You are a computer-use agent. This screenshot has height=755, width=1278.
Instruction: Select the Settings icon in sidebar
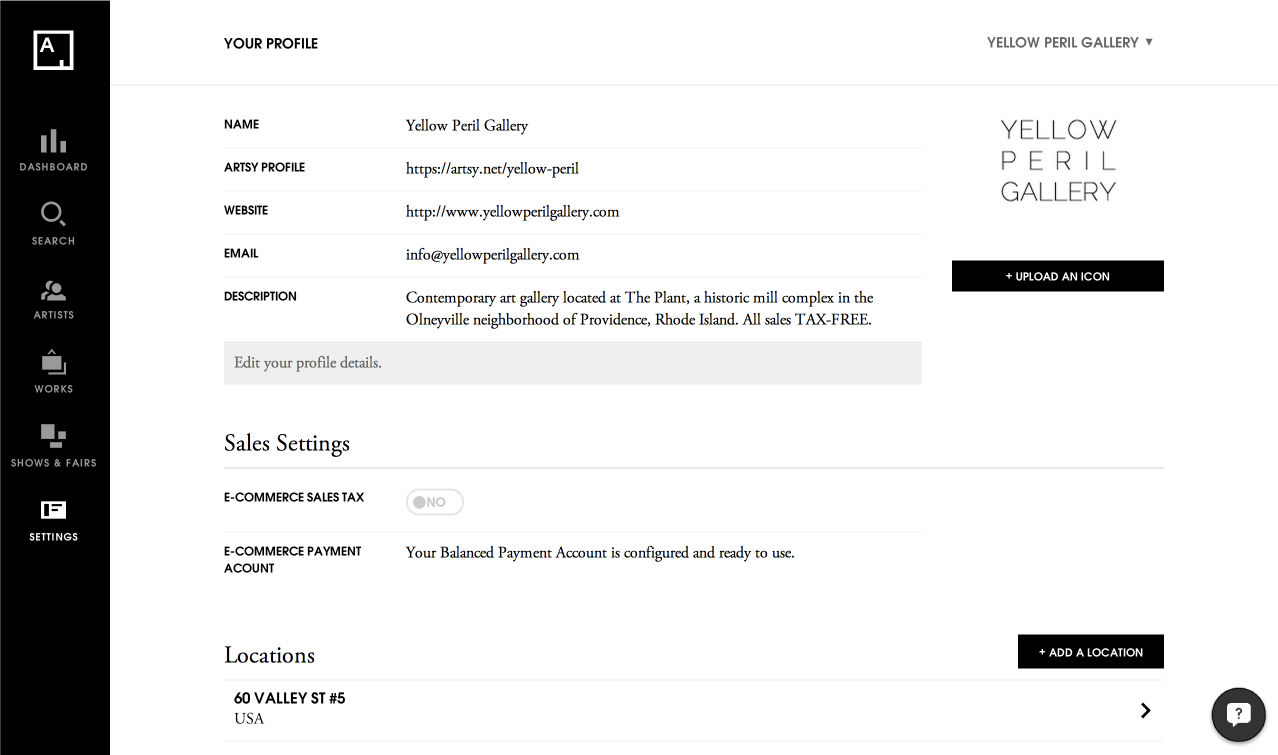click(53, 510)
